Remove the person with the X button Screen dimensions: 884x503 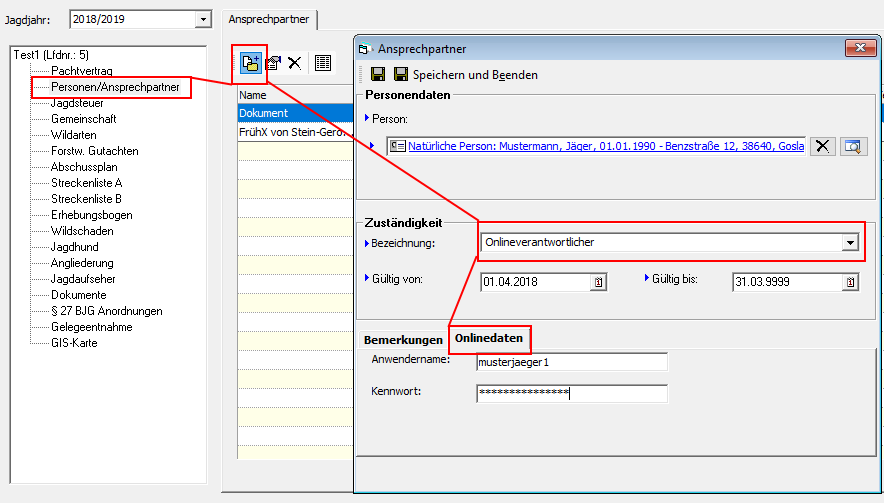(x=822, y=146)
